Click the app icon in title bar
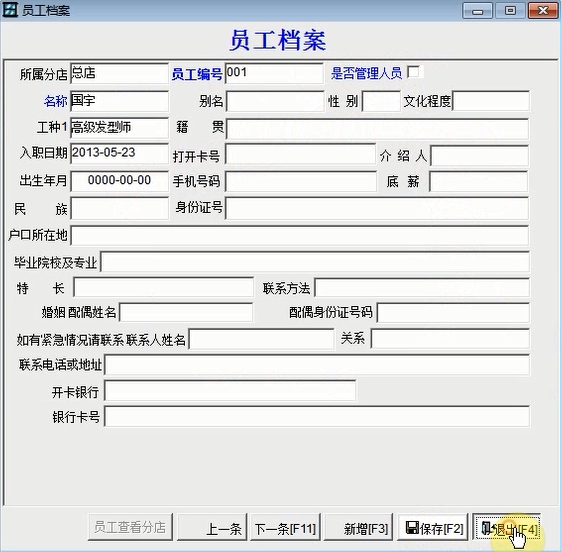 click(x=10, y=10)
